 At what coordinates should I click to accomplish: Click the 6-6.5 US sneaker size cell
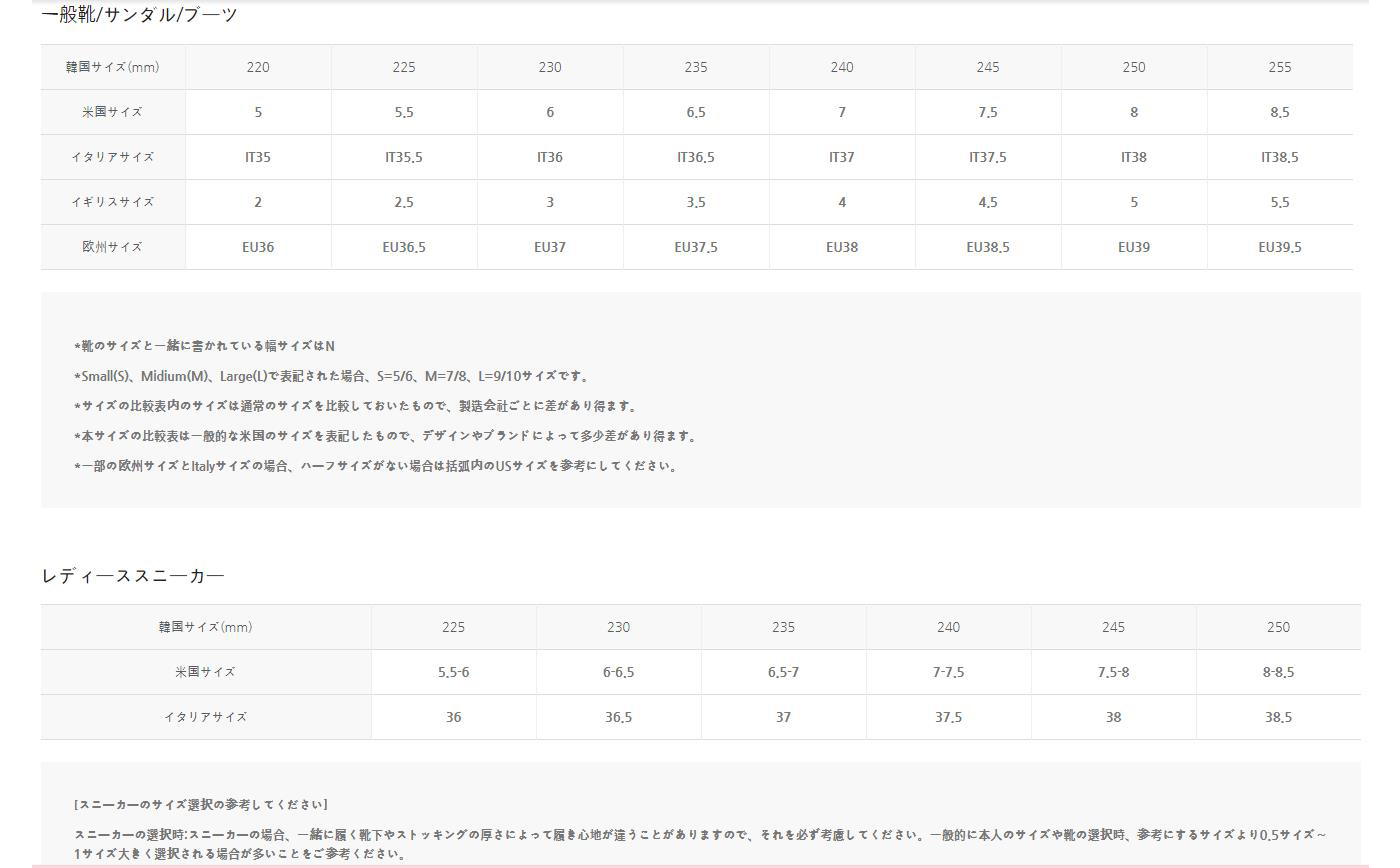(618, 672)
